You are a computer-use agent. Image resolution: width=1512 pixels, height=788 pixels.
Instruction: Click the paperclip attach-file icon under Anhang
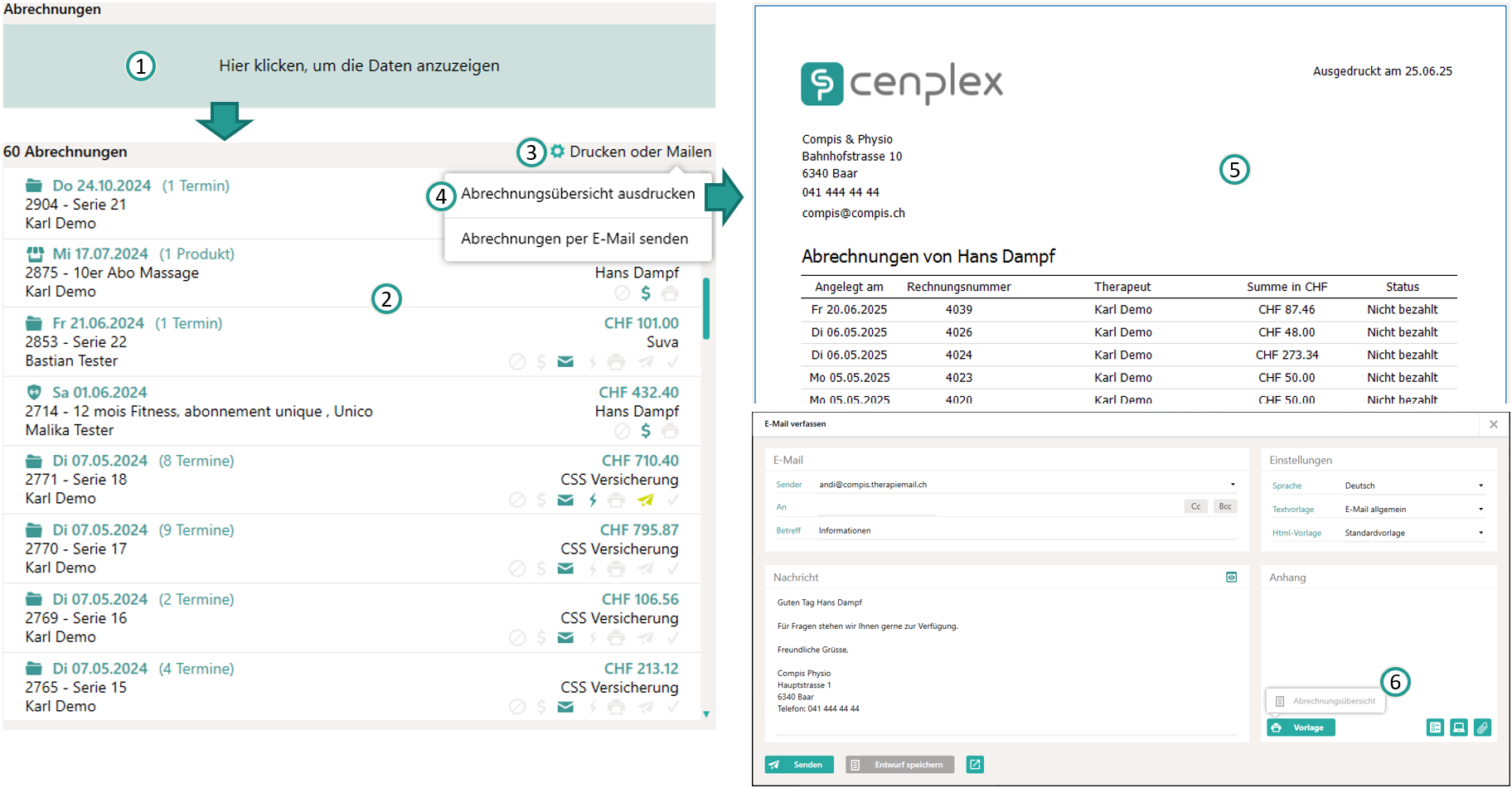[x=1482, y=728]
